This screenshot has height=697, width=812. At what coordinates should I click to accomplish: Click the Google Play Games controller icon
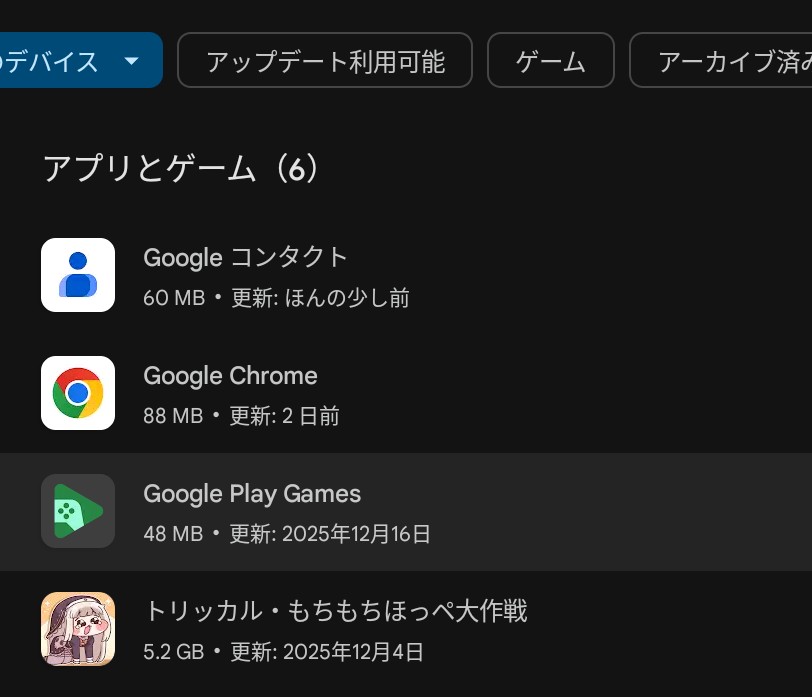coord(78,511)
